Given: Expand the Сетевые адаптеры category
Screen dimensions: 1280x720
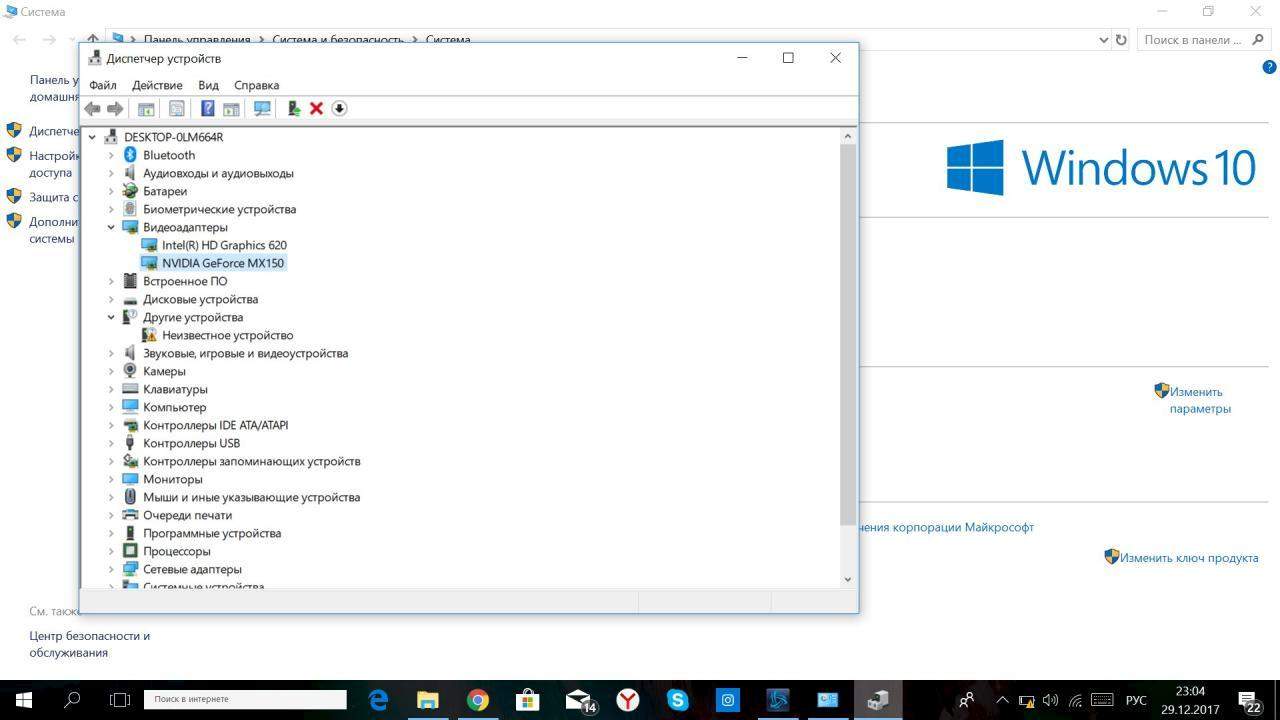Looking at the screenshot, I should point(111,569).
